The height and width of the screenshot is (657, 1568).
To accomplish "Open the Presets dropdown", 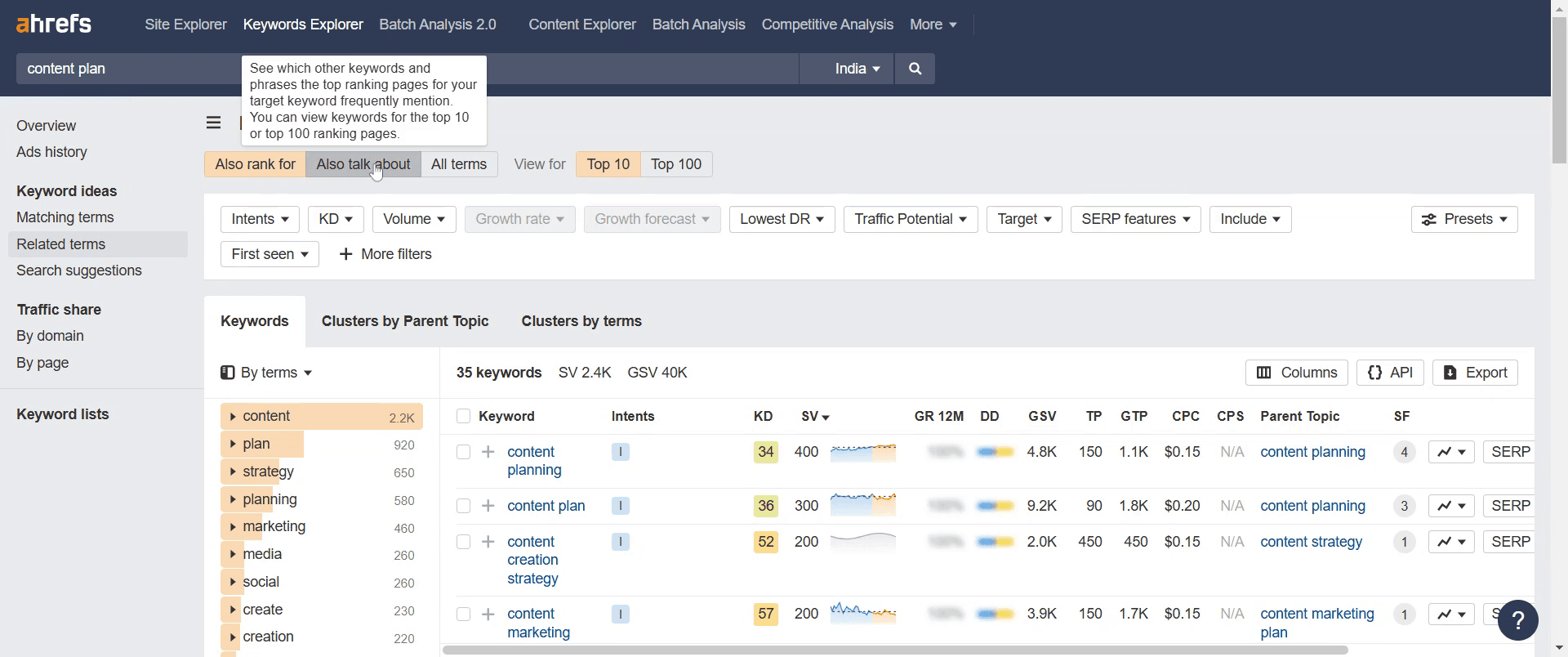I will pyautogui.click(x=1464, y=219).
